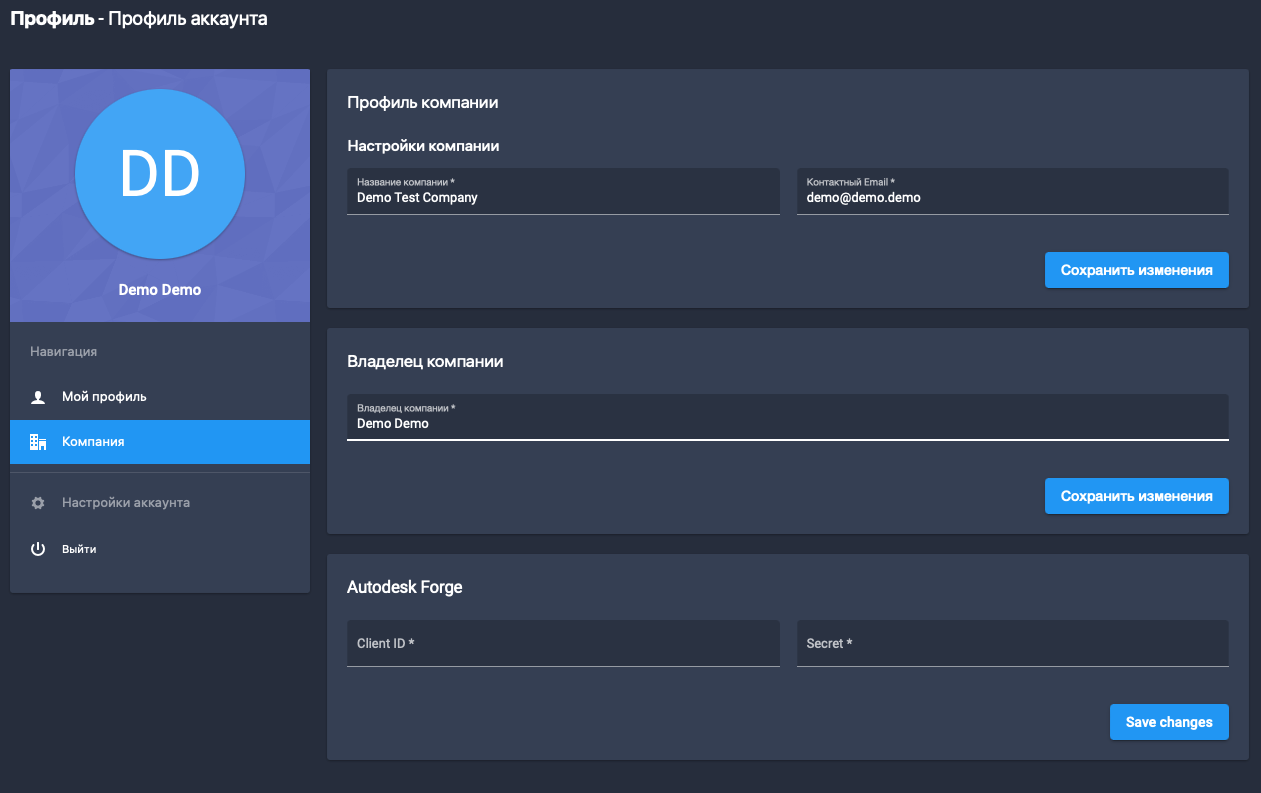The height and width of the screenshot is (793, 1261).
Task: Select the Компания navigation entry
Action: point(93,442)
